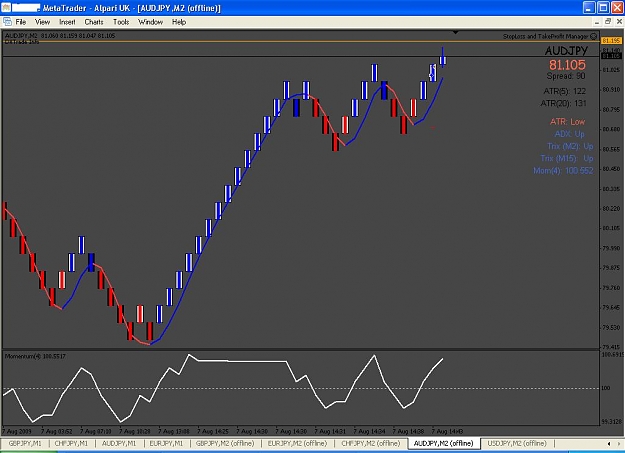Click the StopLoss and TakeProfit Manager smiley icon
This screenshot has height=453, width=625.
[x=594, y=36]
